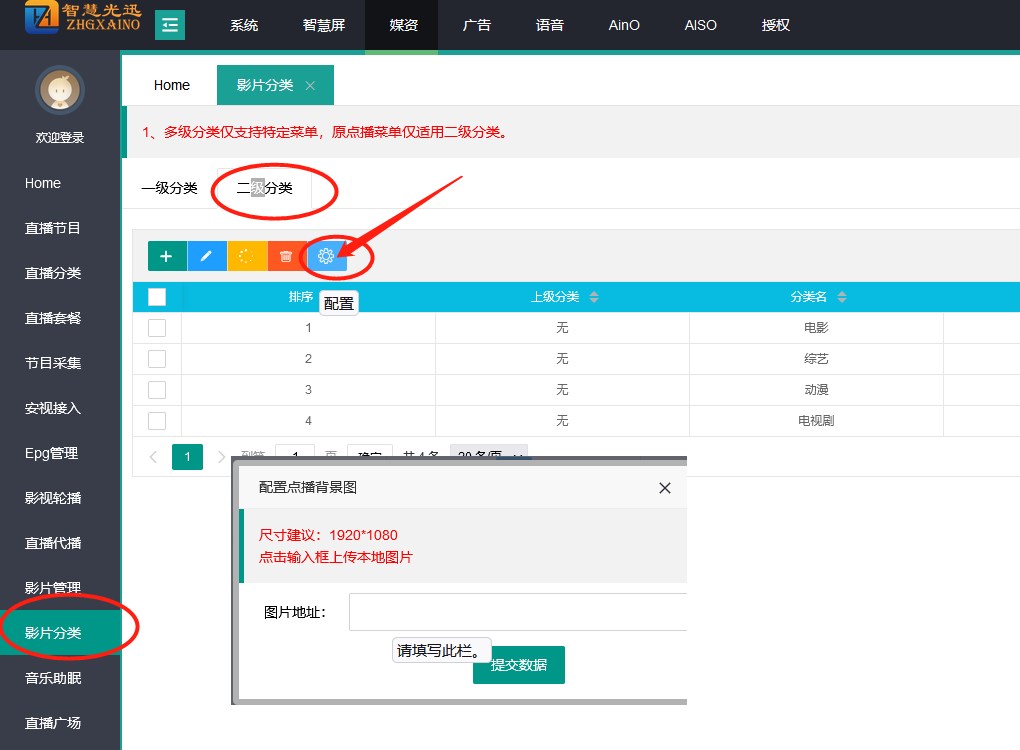Switch to the 一级分类 tab
This screenshot has height=750, width=1020.
169,188
